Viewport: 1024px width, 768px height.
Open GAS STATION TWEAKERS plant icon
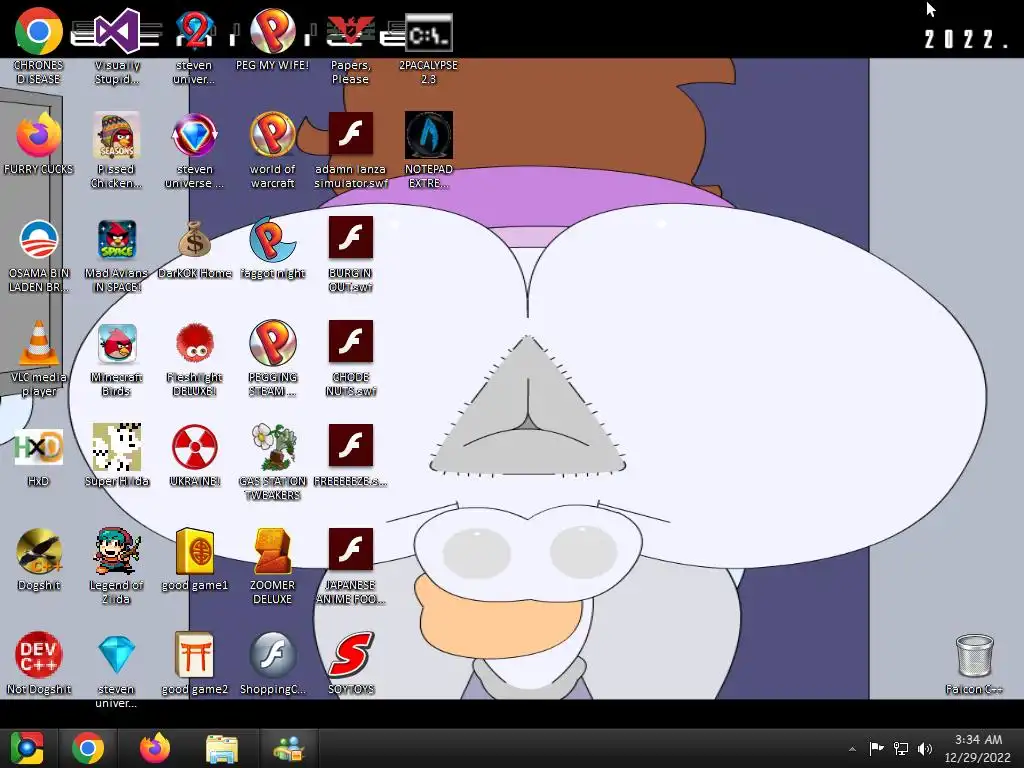tap(272, 447)
